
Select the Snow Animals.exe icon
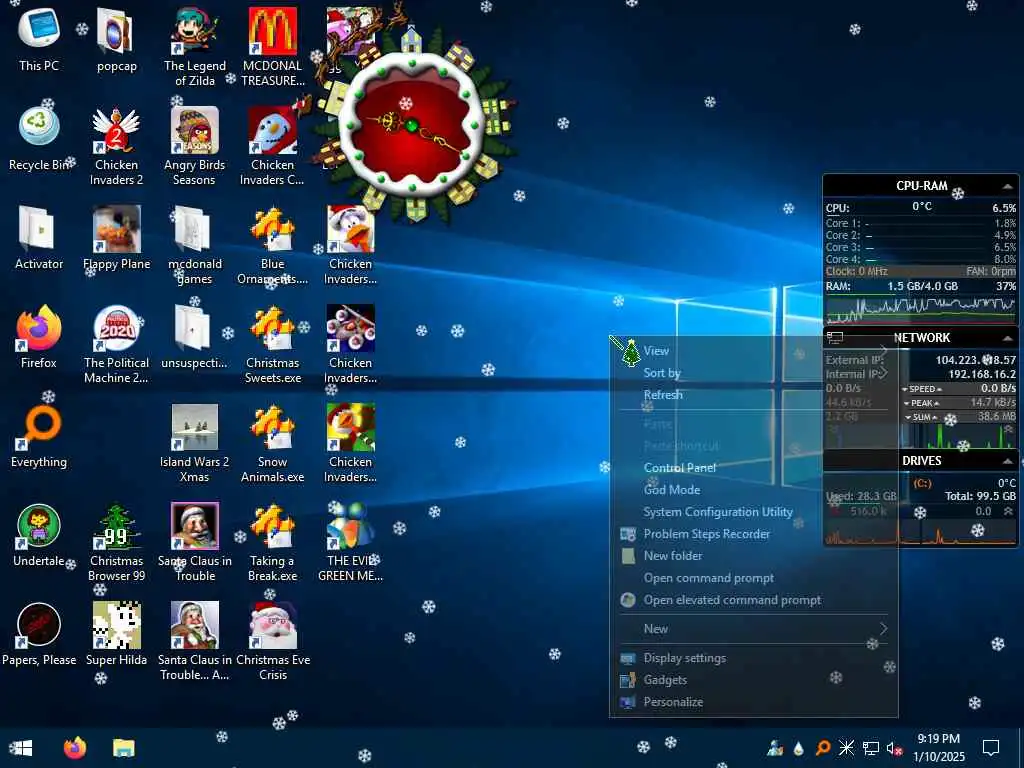tap(272, 444)
